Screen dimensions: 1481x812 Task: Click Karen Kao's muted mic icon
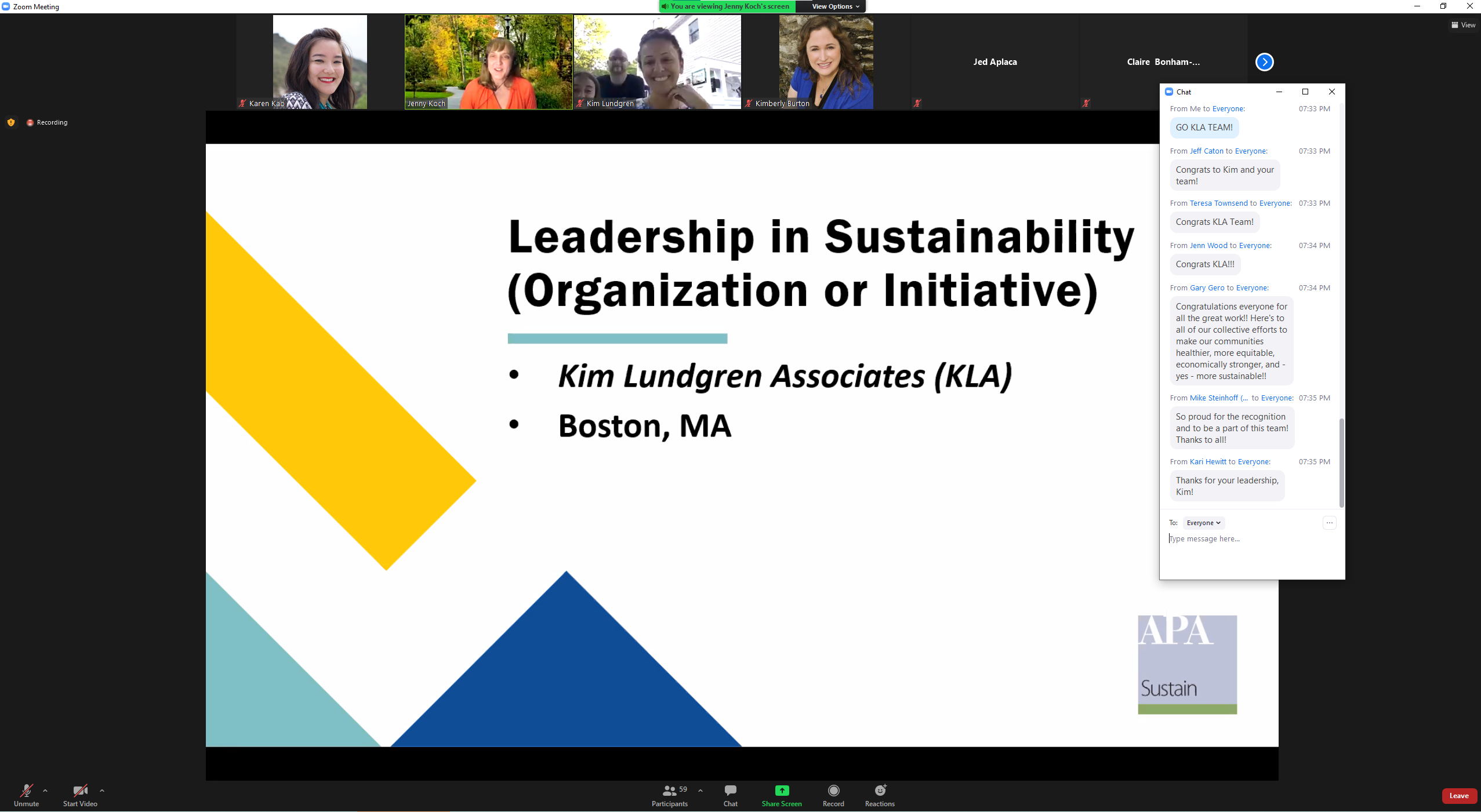coord(242,103)
